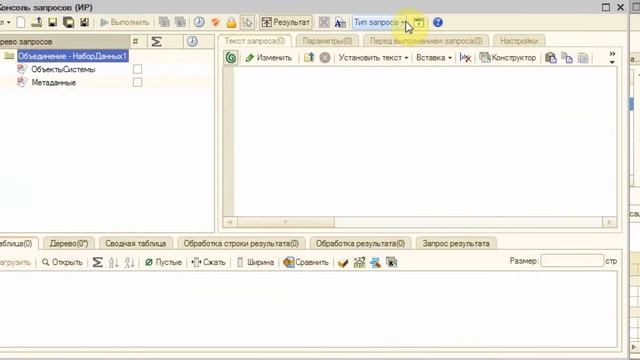
Task: Expand the Вставка dropdown
Action: pyautogui.click(x=434, y=58)
